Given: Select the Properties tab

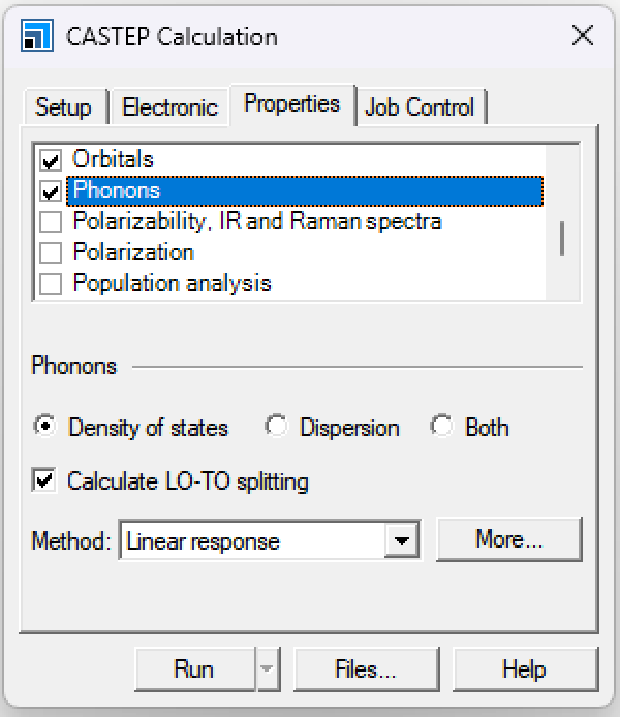Looking at the screenshot, I should (292, 104).
